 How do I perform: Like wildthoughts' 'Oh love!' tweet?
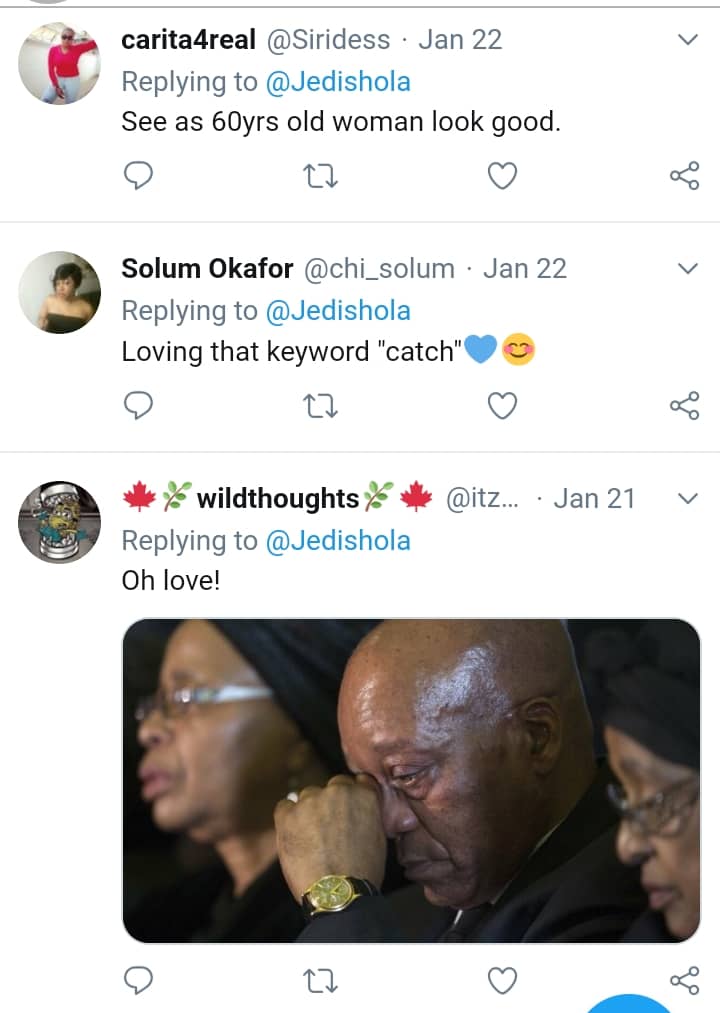pos(502,981)
